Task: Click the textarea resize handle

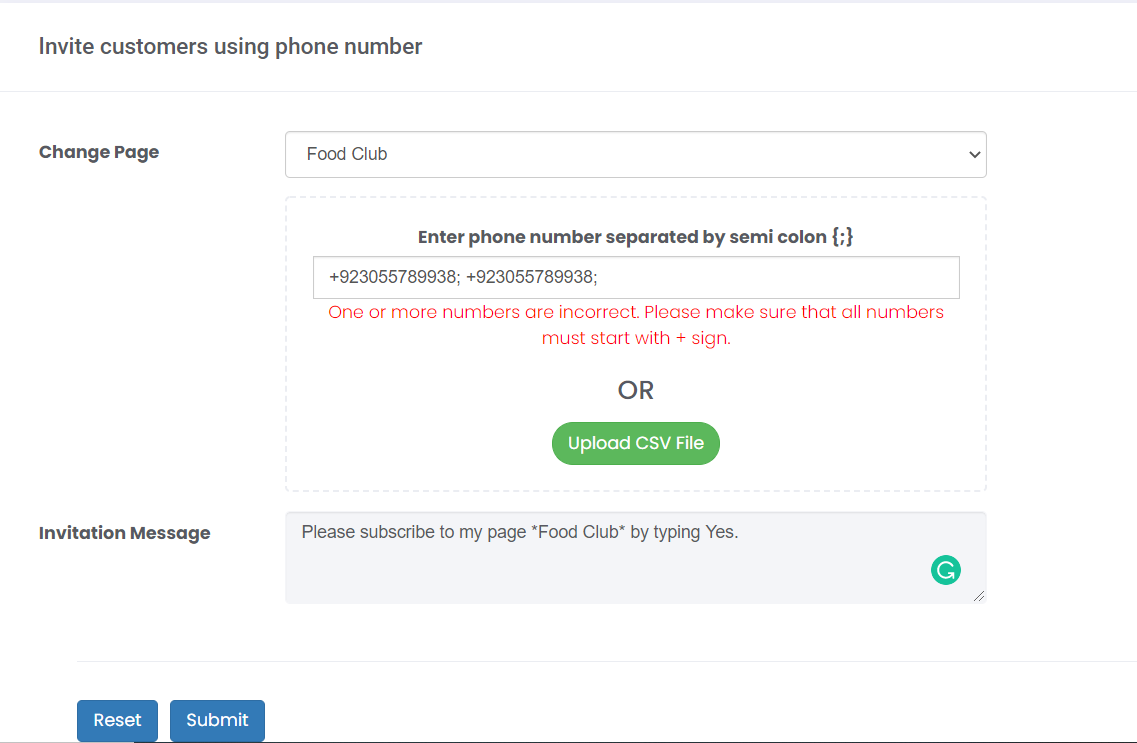Action: pos(977,595)
